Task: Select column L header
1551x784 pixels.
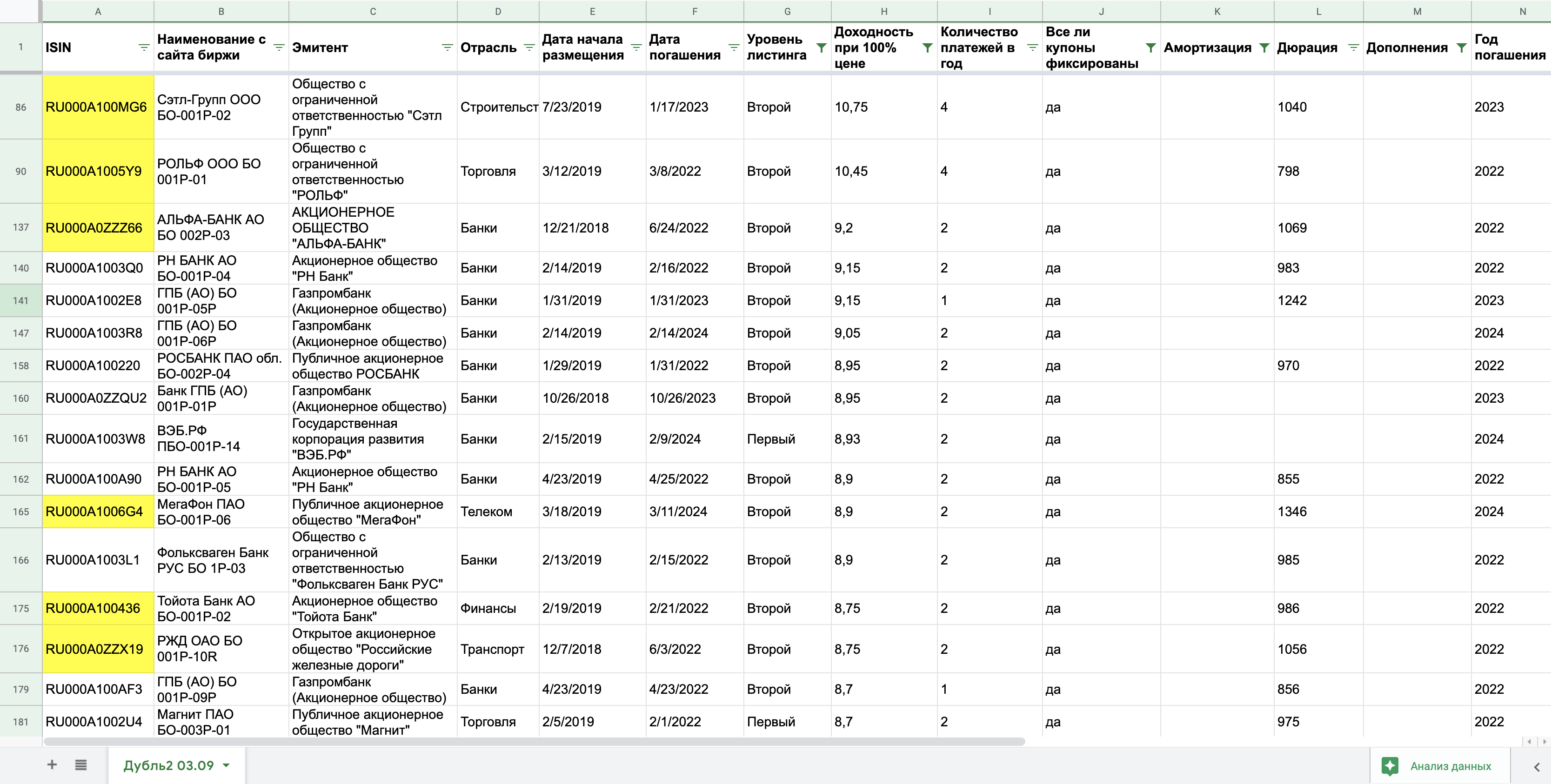Action: (x=1318, y=11)
